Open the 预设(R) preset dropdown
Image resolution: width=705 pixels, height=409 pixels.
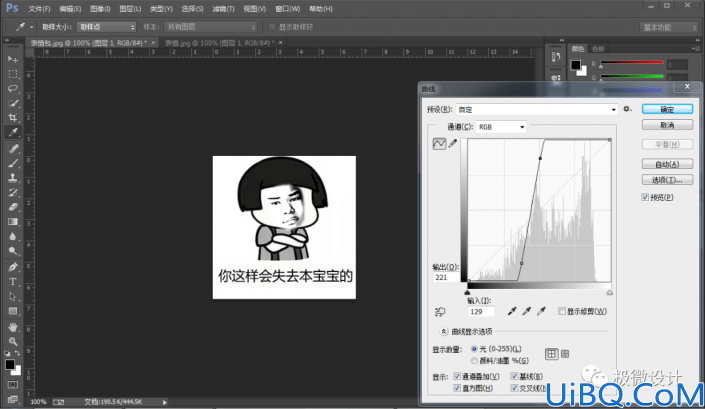coord(537,110)
